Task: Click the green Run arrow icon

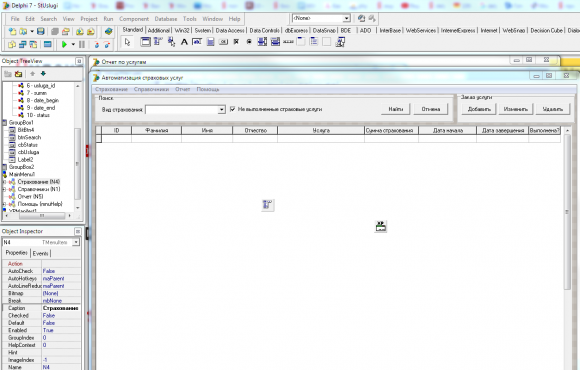Action: [64, 44]
